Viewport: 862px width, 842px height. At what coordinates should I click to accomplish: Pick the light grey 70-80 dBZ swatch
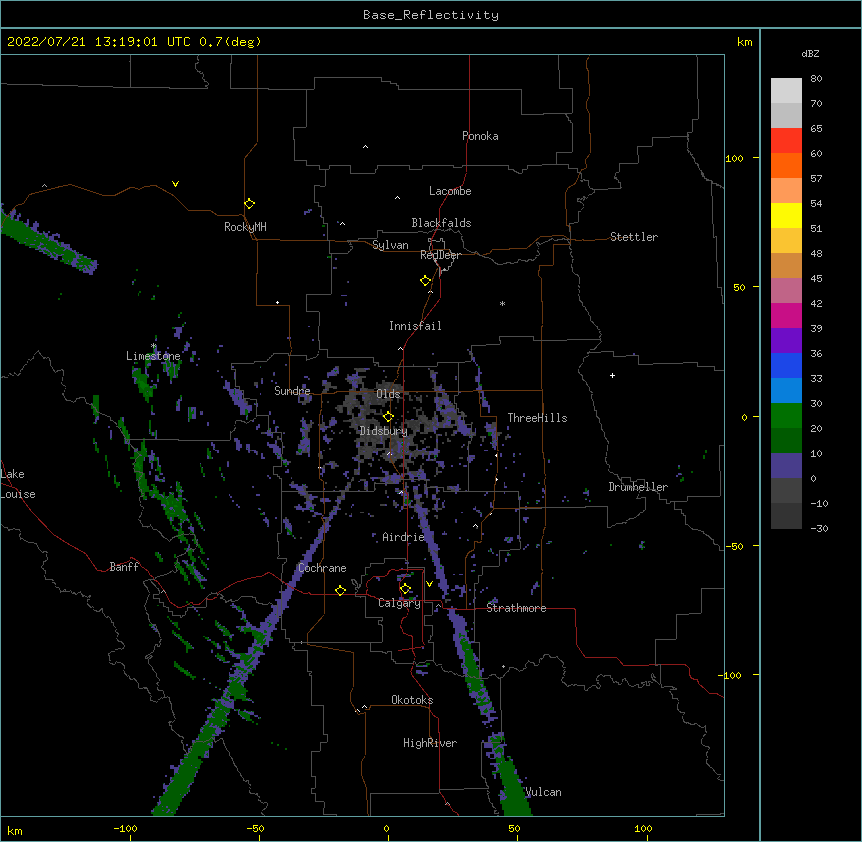click(x=786, y=90)
